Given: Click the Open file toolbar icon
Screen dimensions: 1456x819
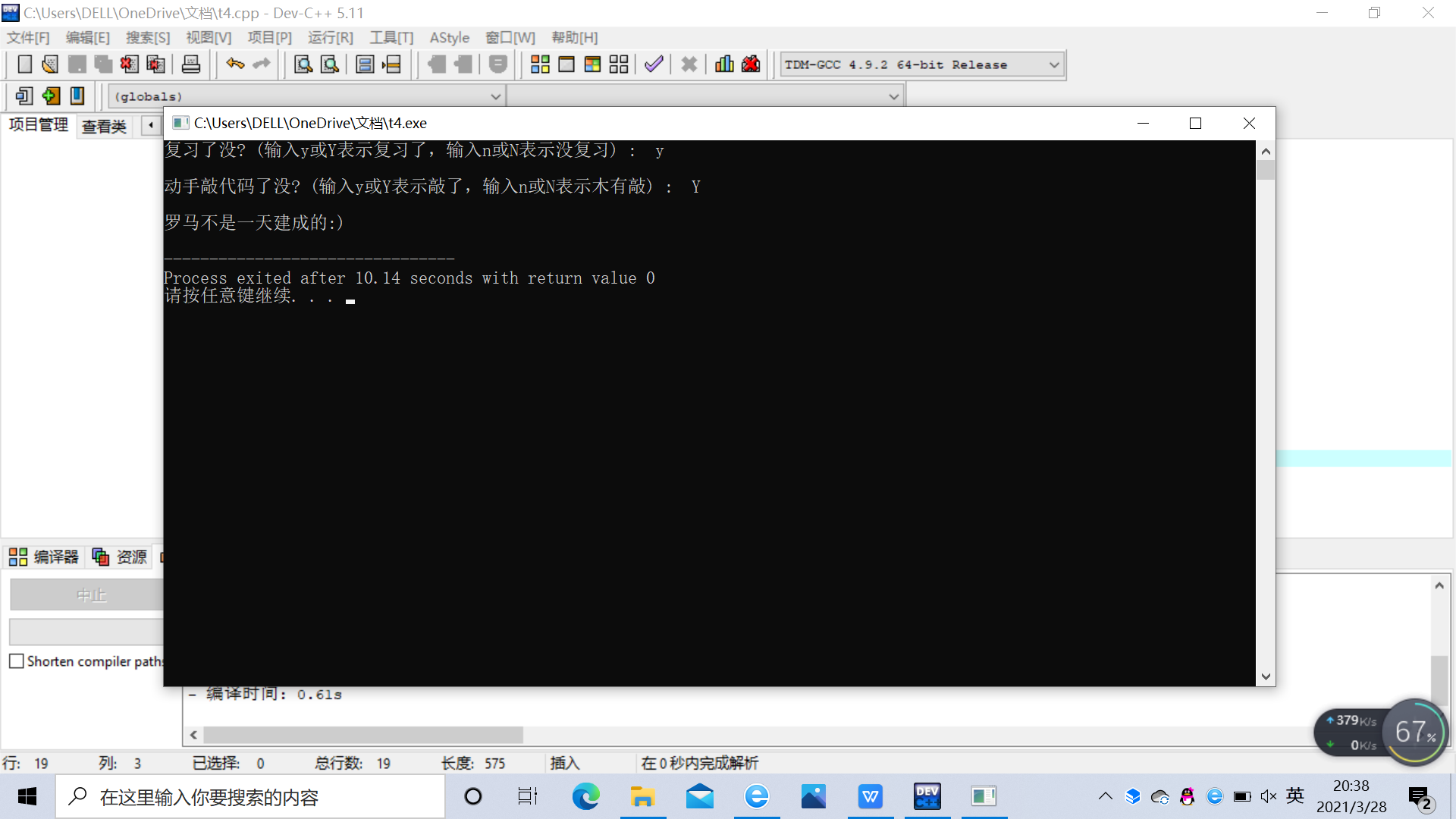Looking at the screenshot, I should pos(50,64).
